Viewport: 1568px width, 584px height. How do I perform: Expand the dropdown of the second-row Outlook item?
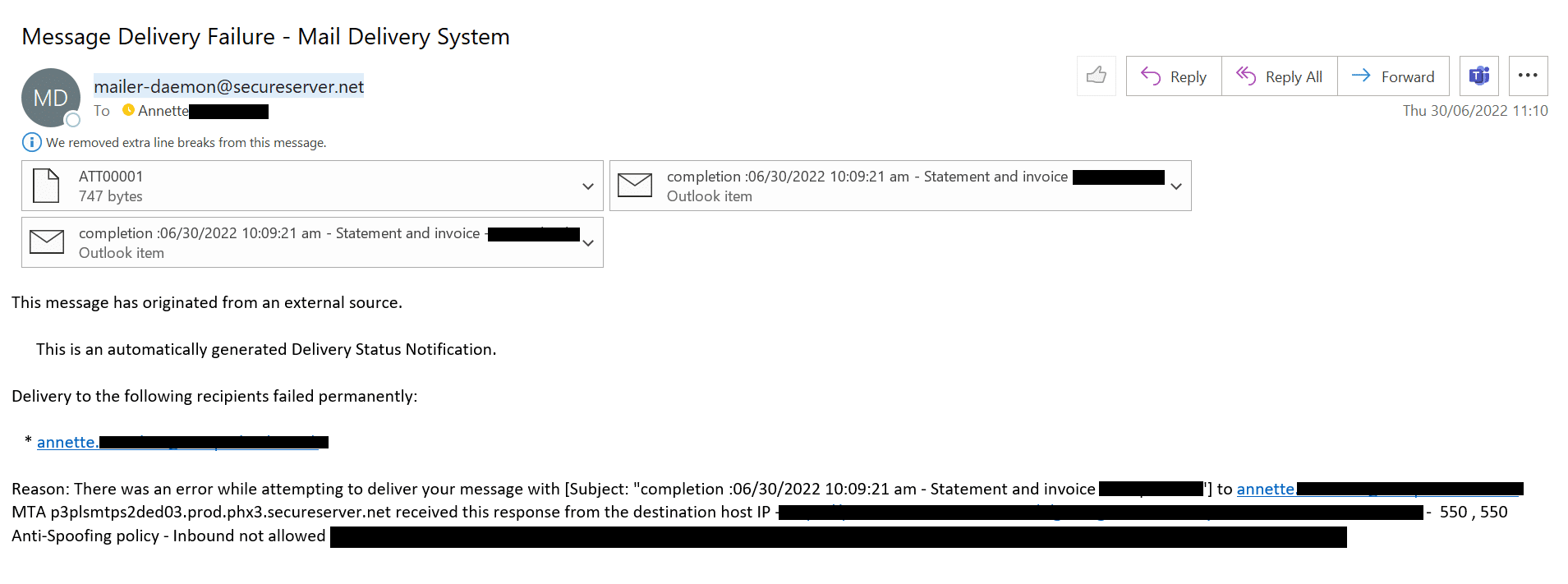pyautogui.click(x=587, y=243)
